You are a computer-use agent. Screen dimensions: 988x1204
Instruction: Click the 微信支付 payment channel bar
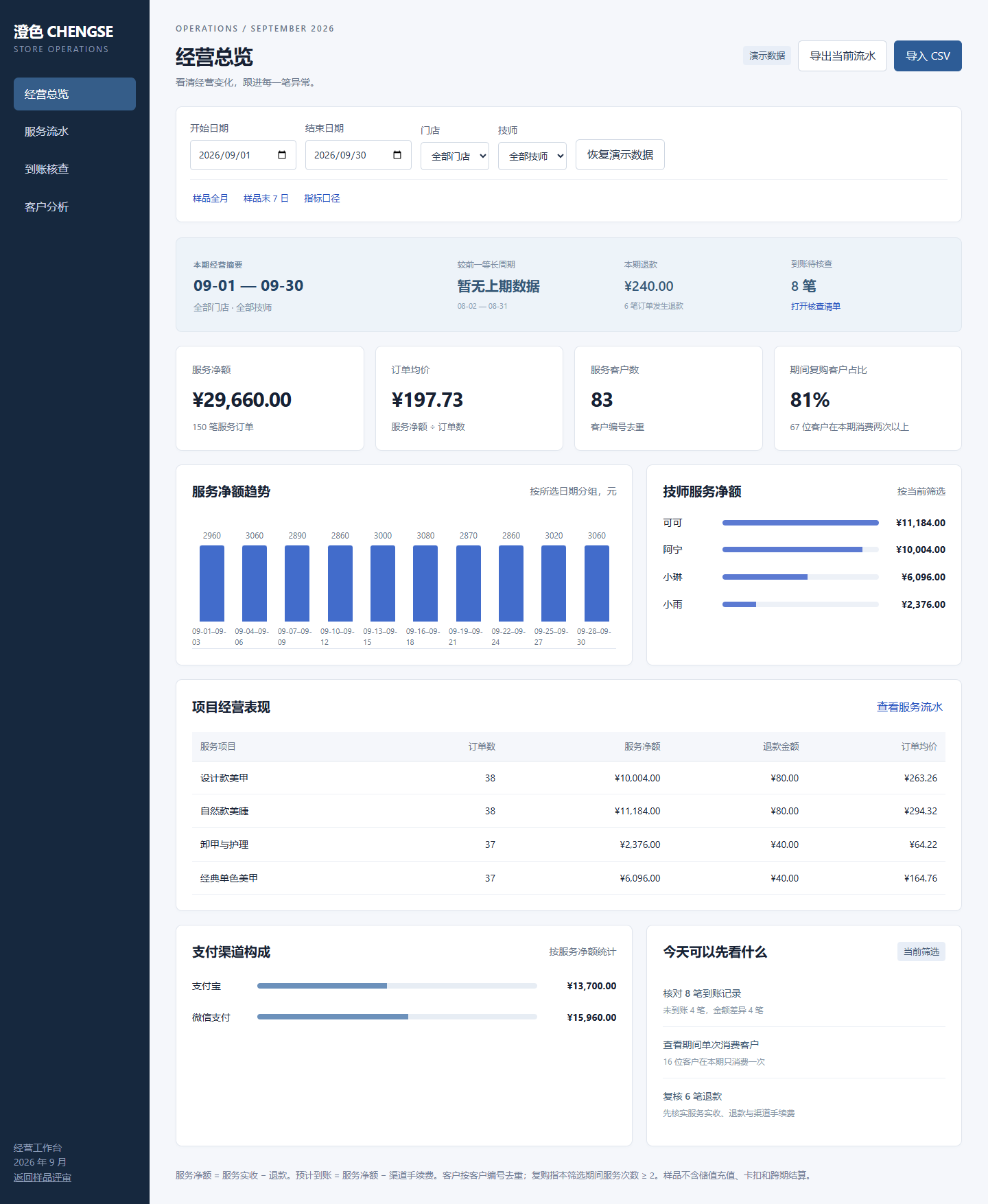397,1017
